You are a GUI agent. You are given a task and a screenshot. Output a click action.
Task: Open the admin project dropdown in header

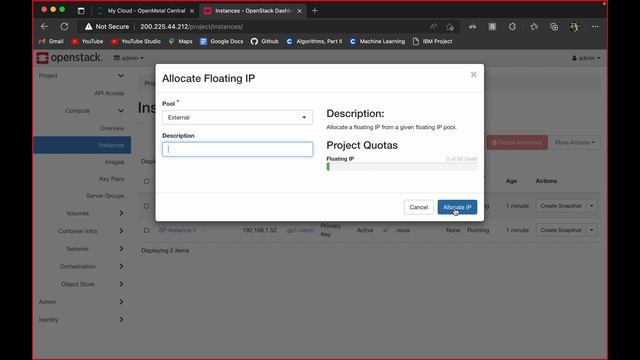click(x=129, y=58)
